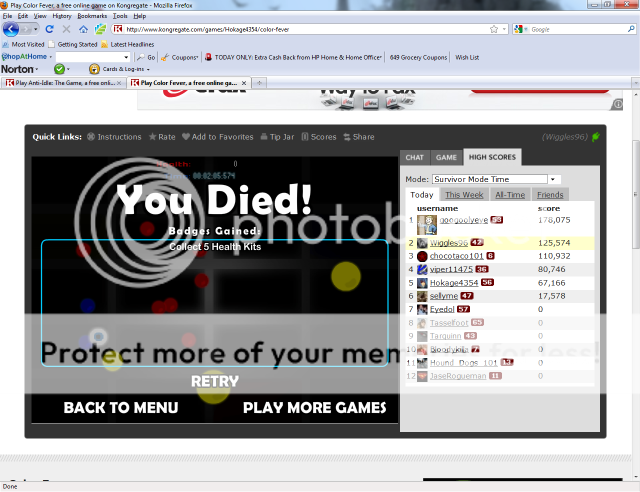Click the stop loading X icon
Image resolution: width=640 pixels, height=492 pixels.
(x=67, y=29)
